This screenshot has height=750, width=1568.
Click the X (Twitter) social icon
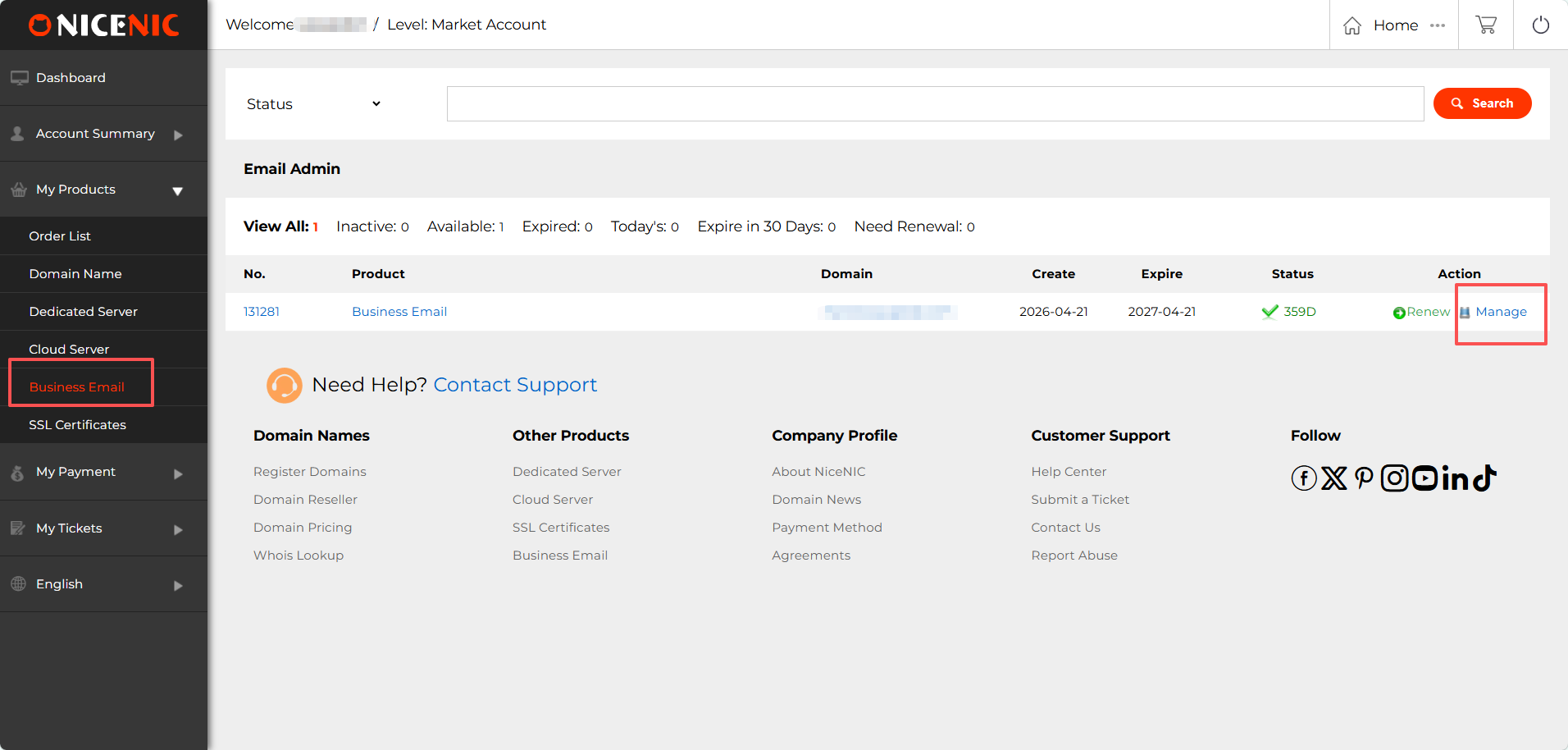(x=1333, y=478)
